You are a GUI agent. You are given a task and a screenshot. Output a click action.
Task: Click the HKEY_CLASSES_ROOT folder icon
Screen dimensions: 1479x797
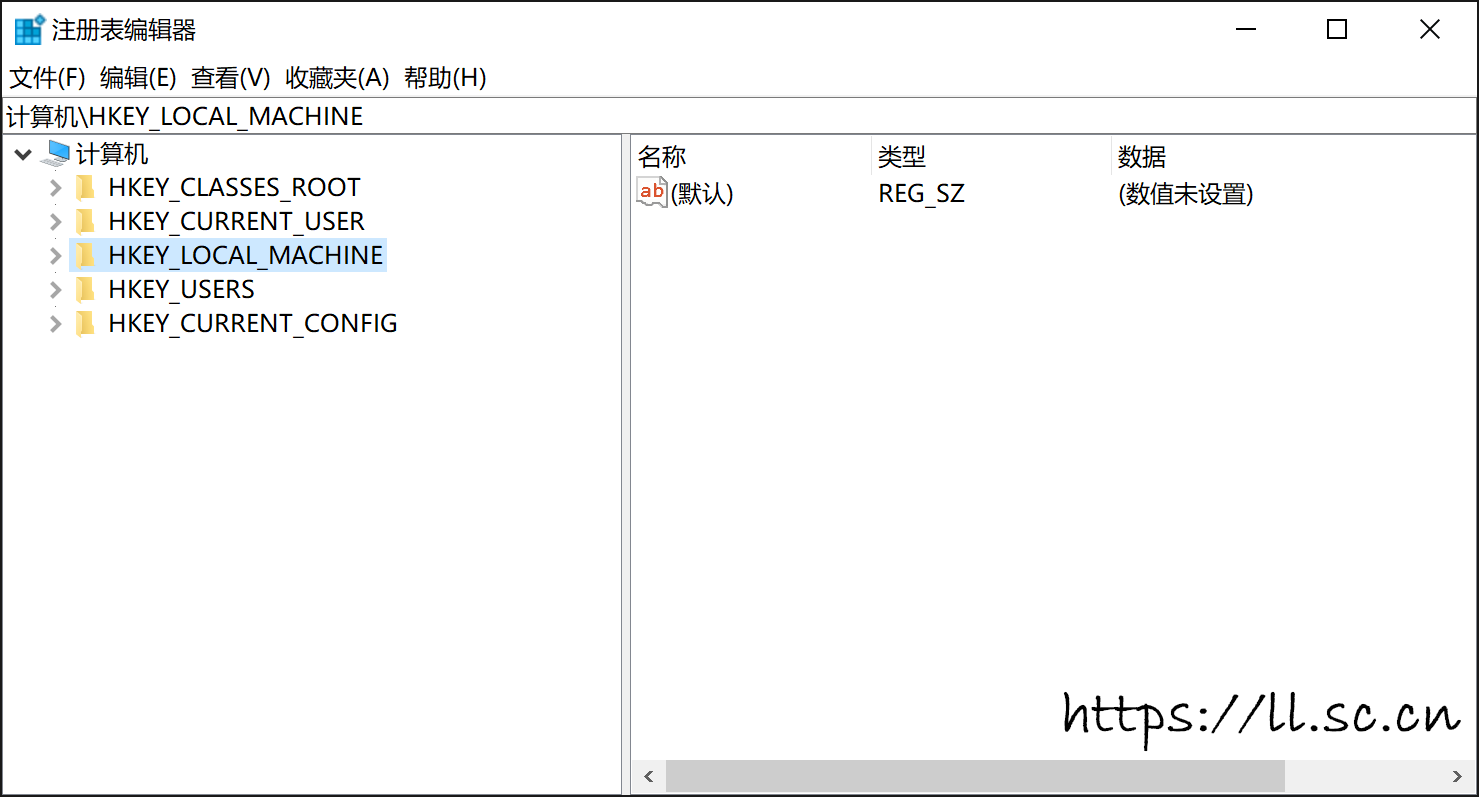pyautogui.click(x=86, y=188)
